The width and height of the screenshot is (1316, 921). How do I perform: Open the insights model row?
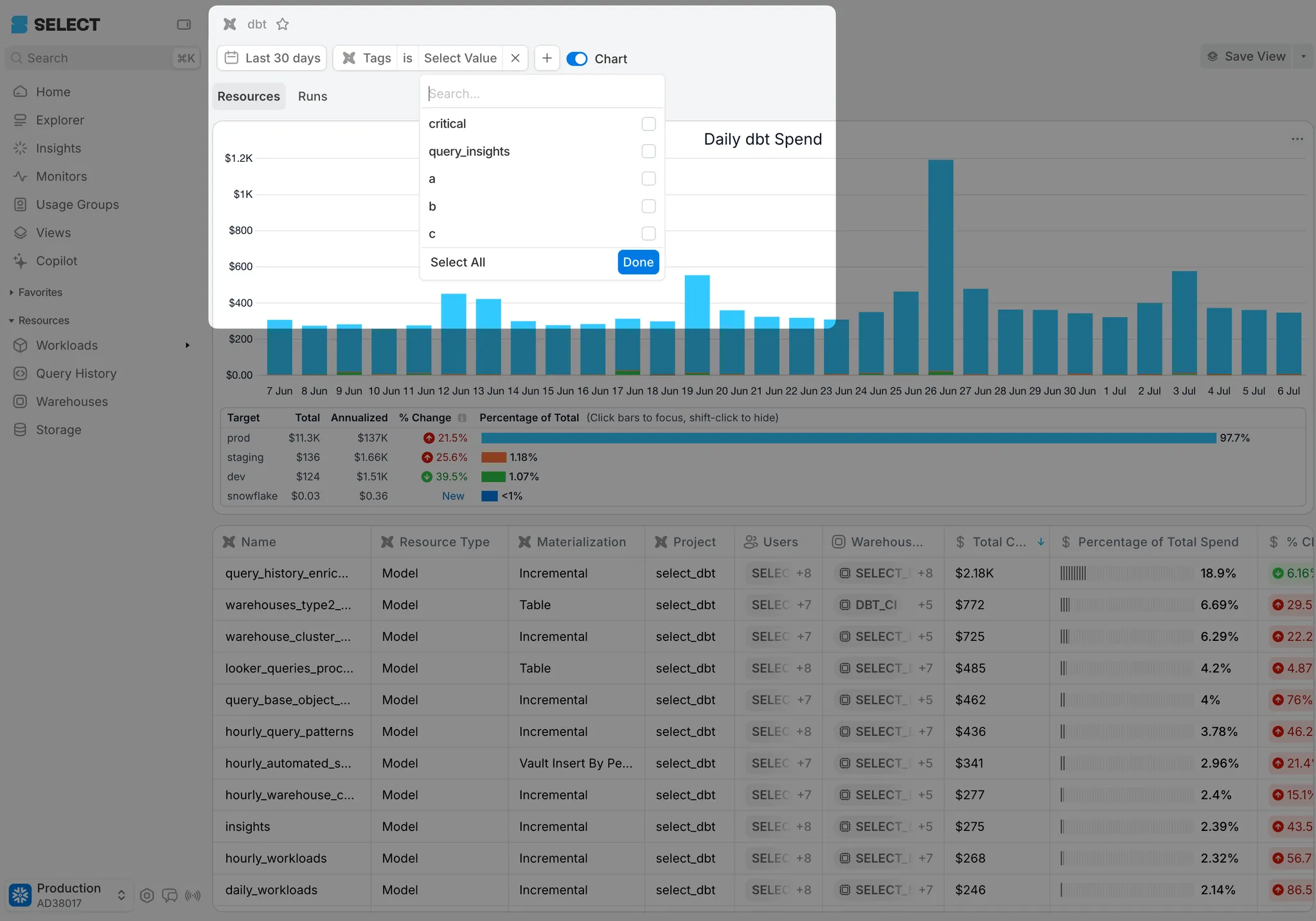(247, 827)
